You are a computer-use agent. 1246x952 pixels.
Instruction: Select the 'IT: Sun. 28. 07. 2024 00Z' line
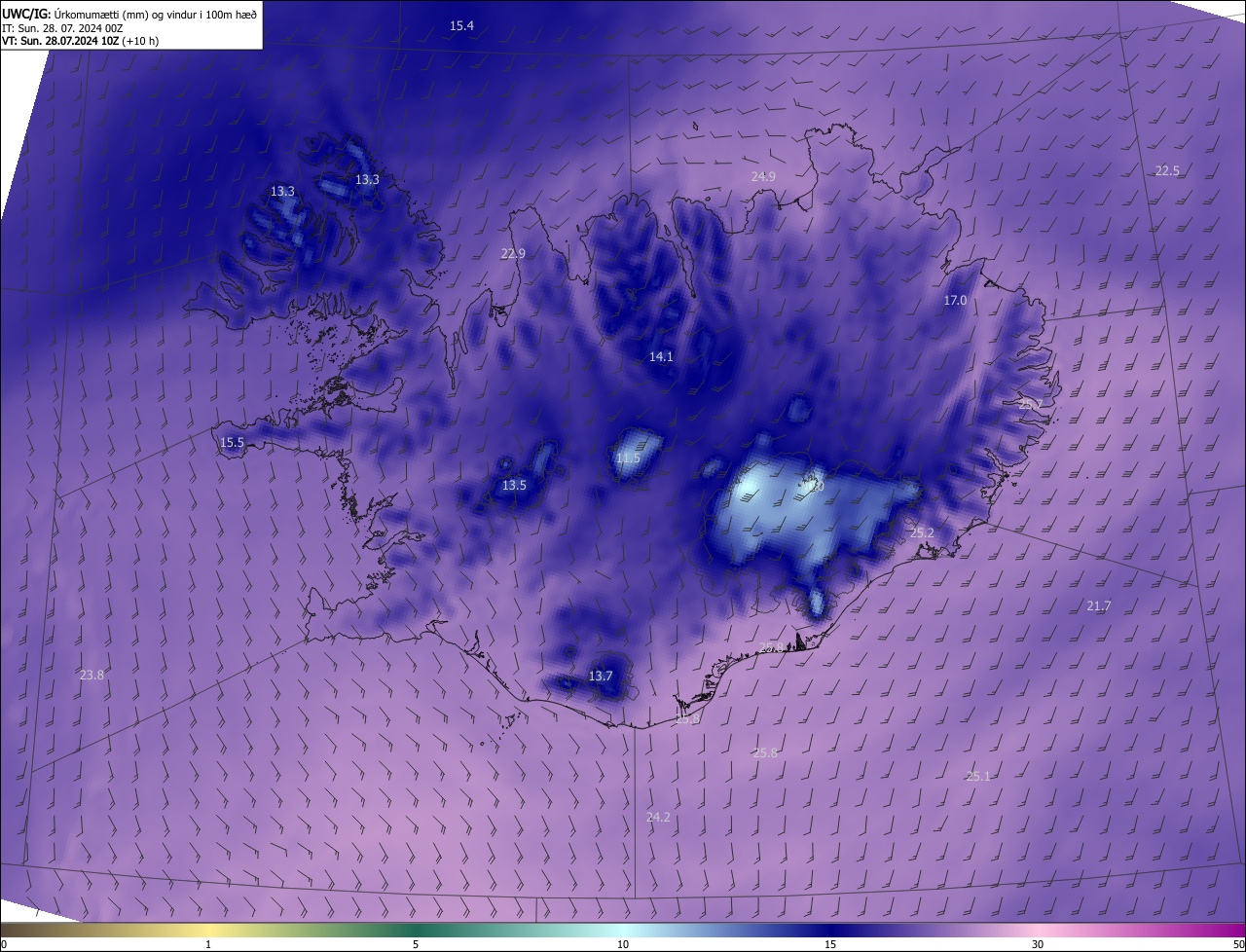coord(62,27)
